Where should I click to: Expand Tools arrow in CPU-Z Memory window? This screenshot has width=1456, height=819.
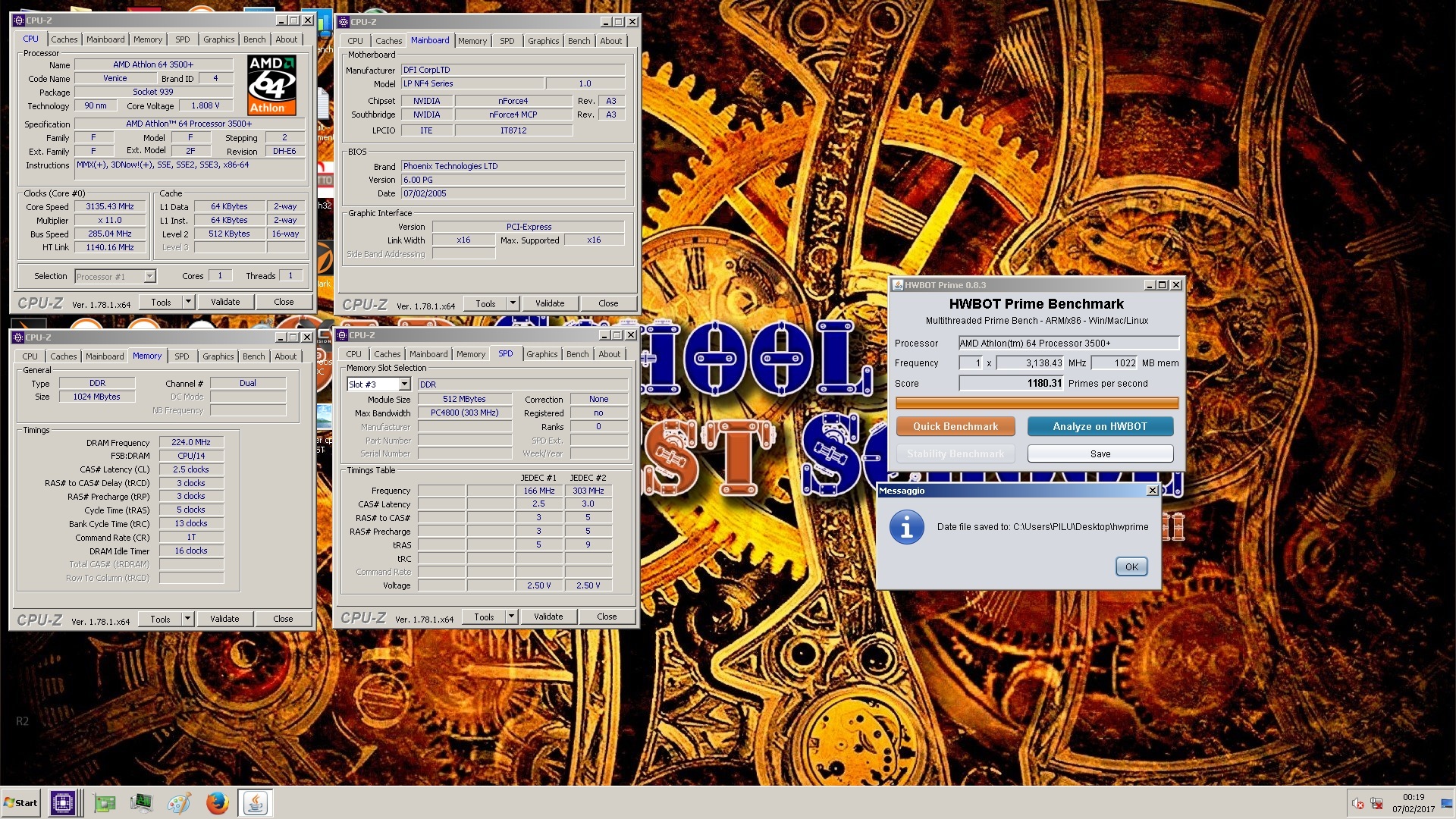coord(187,619)
